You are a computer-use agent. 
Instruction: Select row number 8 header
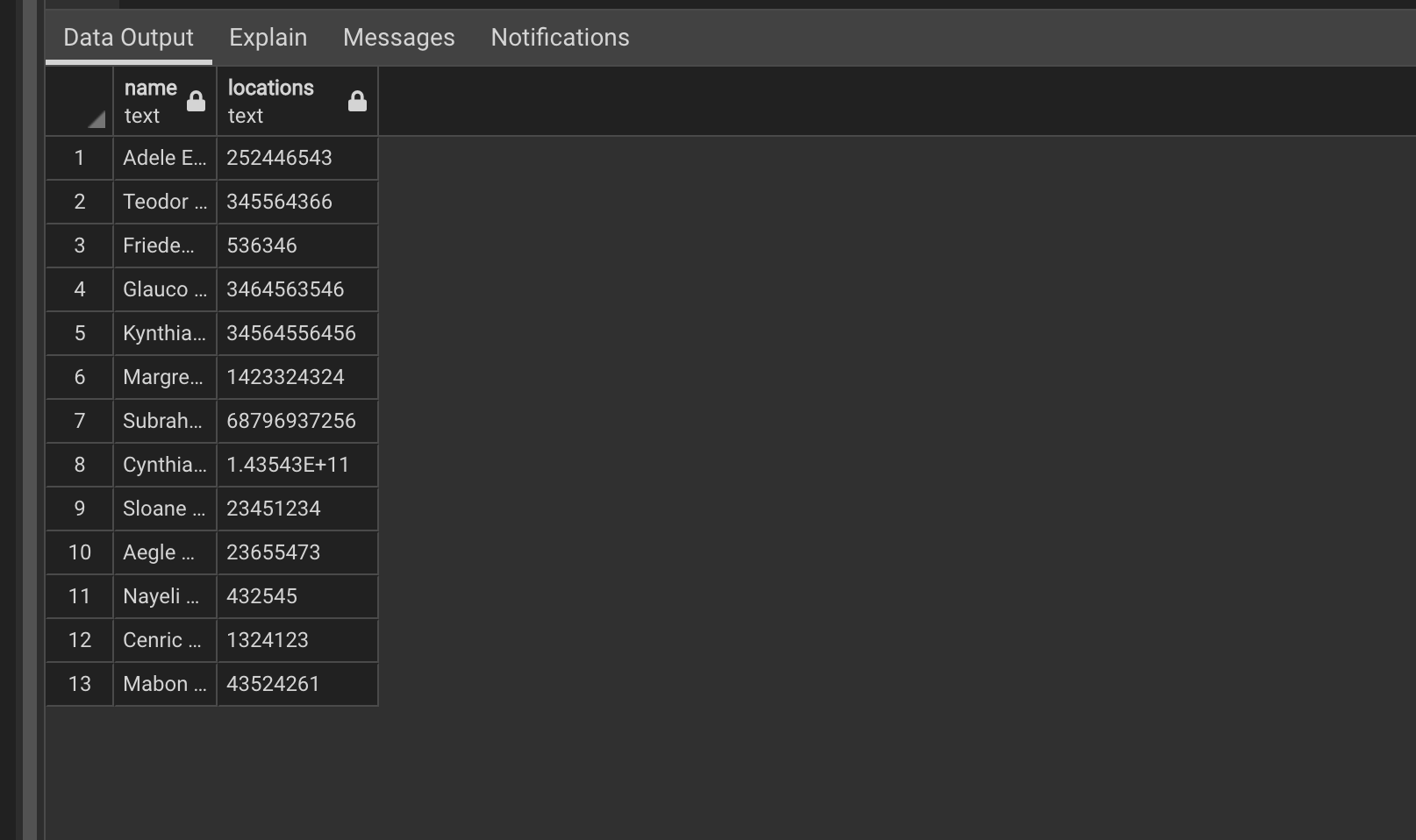(x=80, y=465)
